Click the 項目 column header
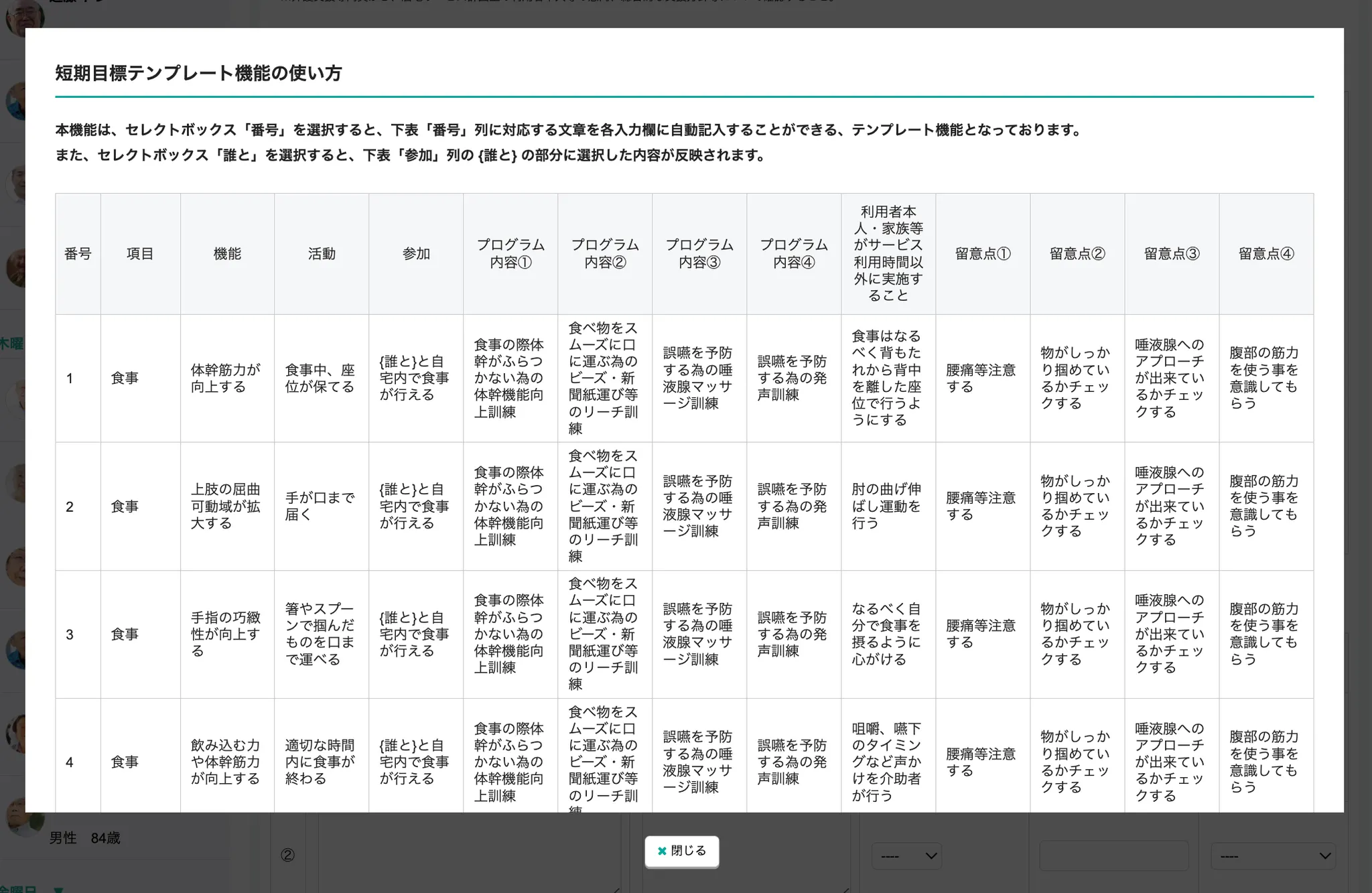The image size is (1372, 893). pyautogui.click(x=140, y=254)
